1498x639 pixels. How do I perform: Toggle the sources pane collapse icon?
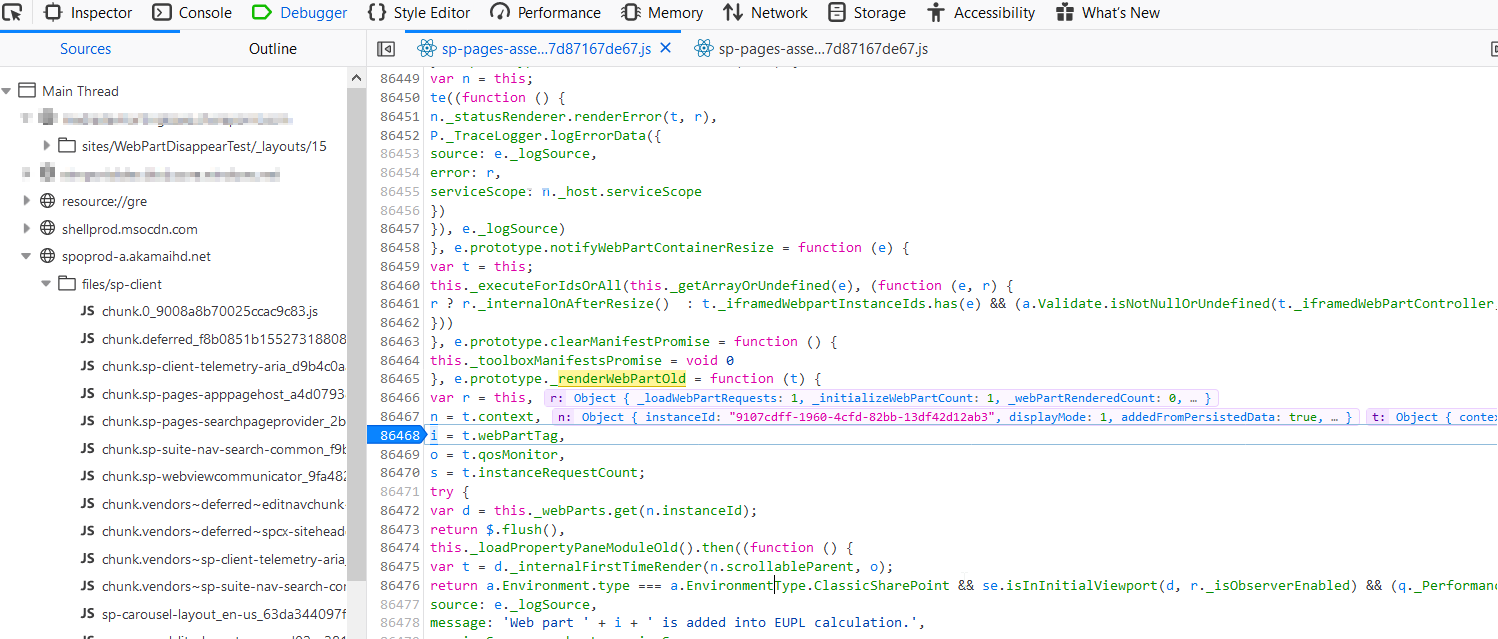pos(386,49)
